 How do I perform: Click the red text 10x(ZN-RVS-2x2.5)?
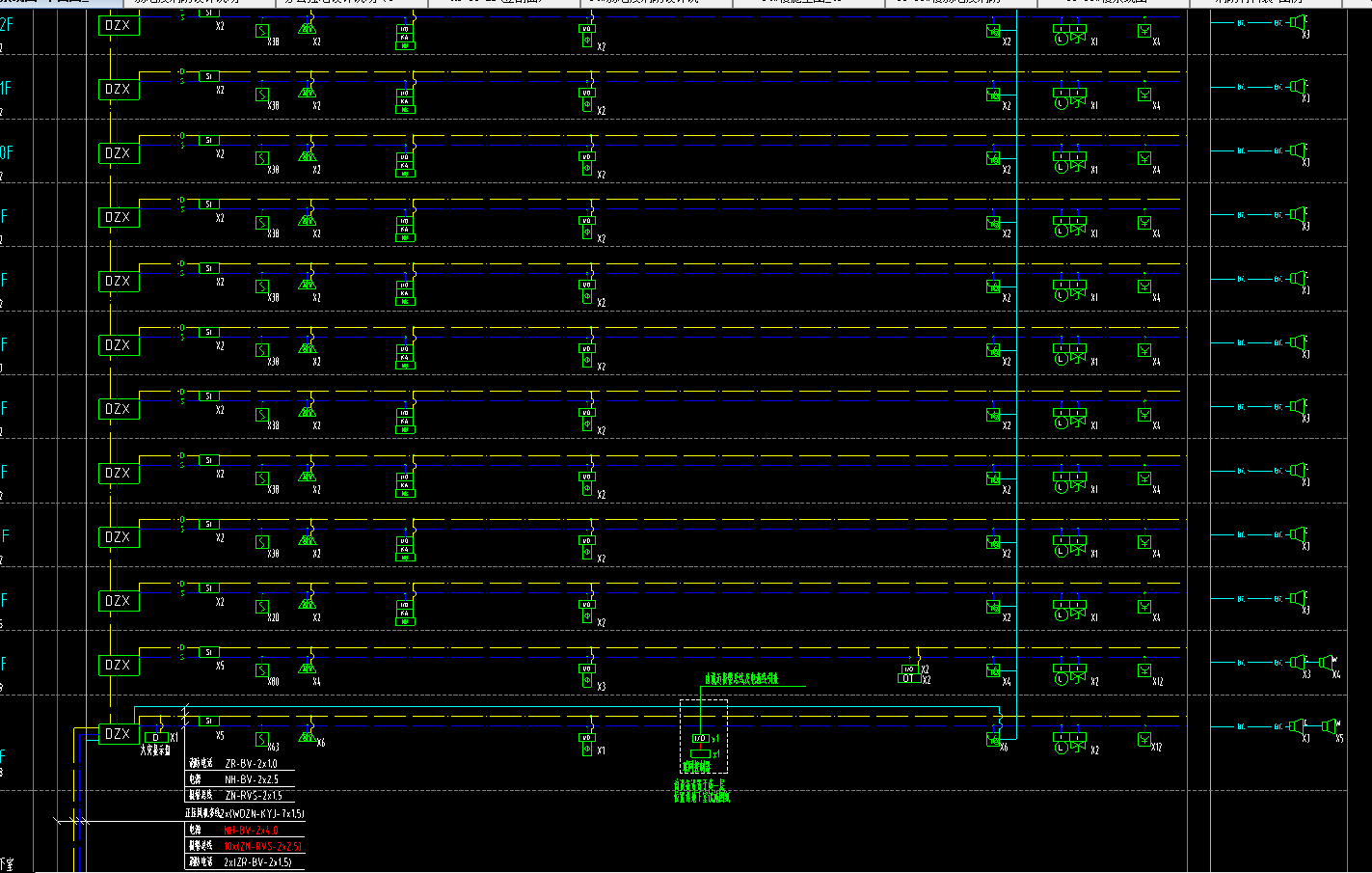point(262,846)
